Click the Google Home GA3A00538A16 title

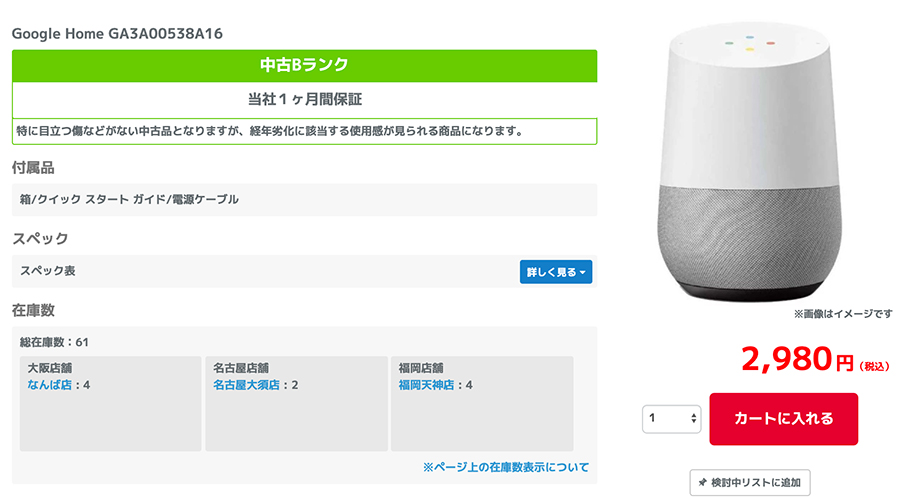tap(117, 34)
